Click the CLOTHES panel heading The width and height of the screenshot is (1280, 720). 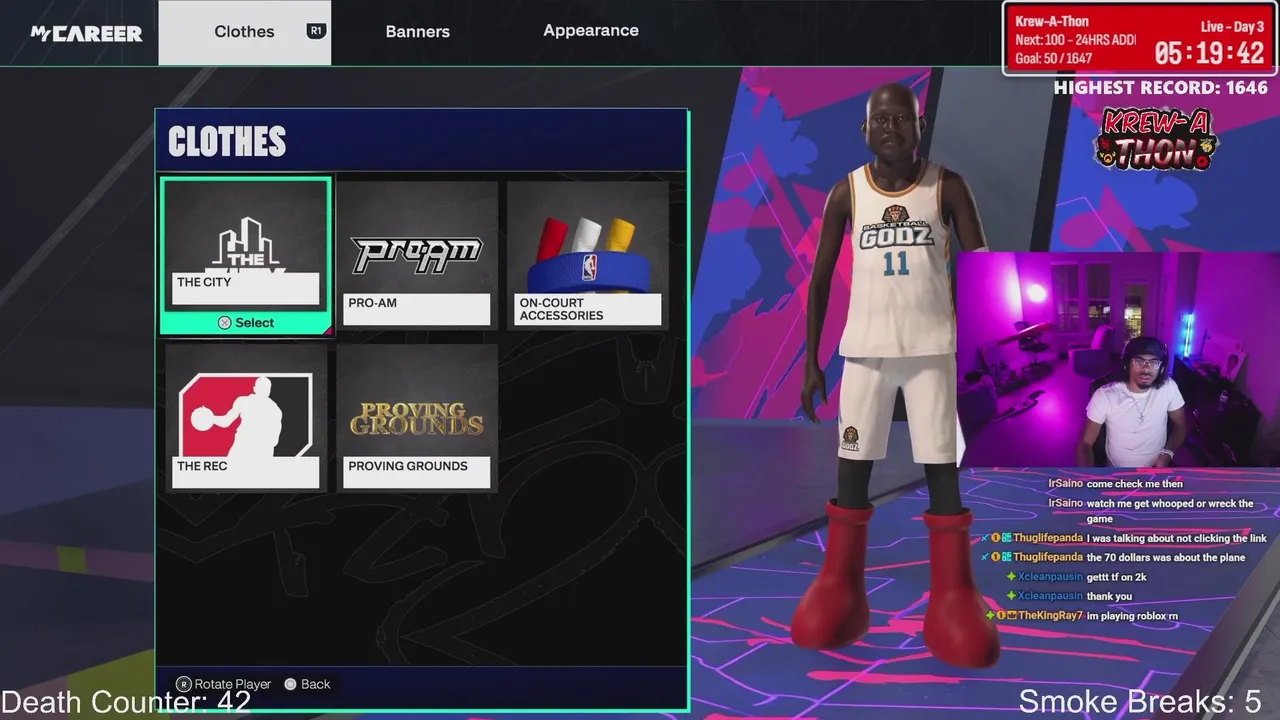(x=227, y=143)
